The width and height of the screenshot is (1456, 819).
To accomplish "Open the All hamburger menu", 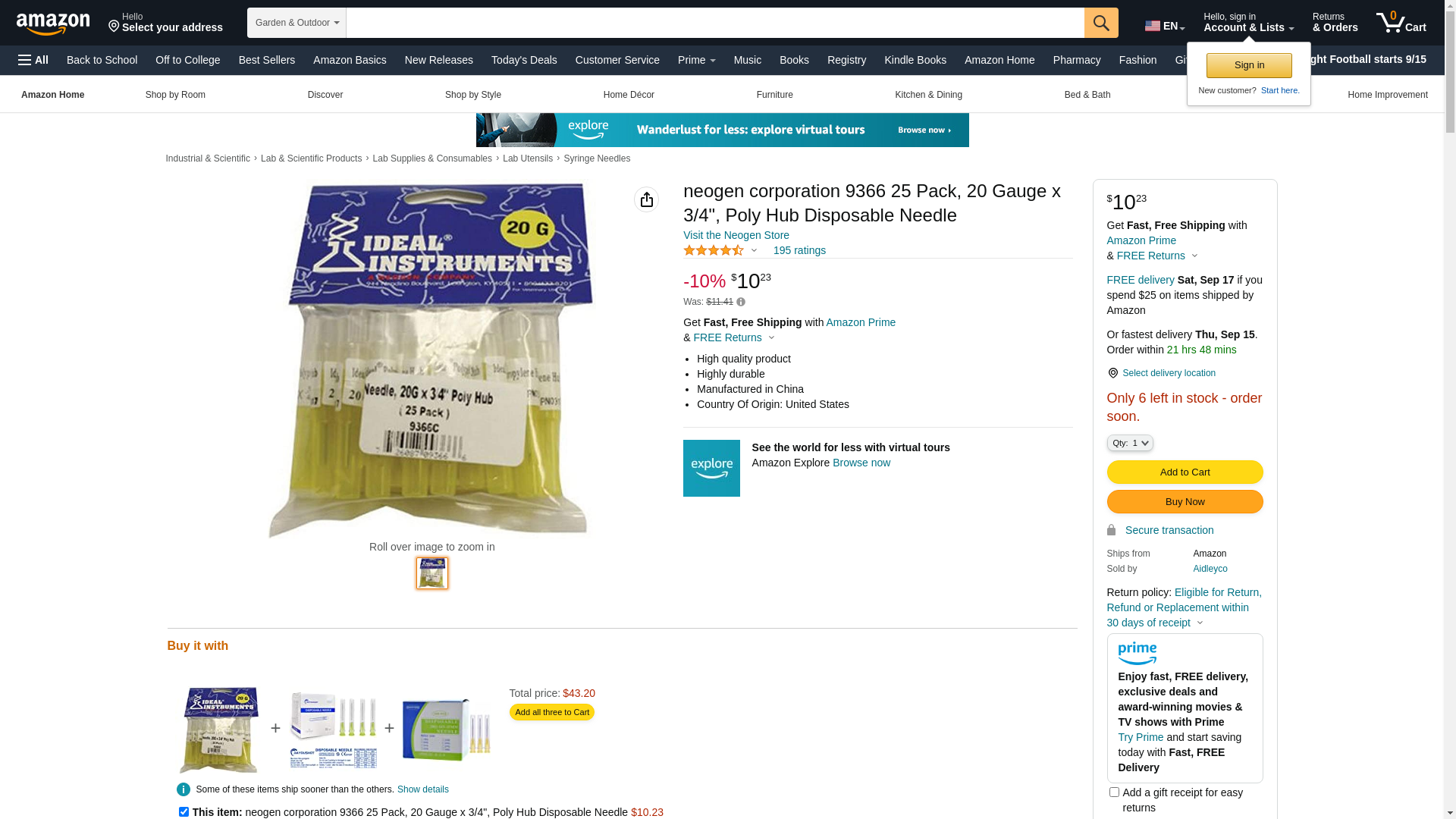I will [33, 60].
